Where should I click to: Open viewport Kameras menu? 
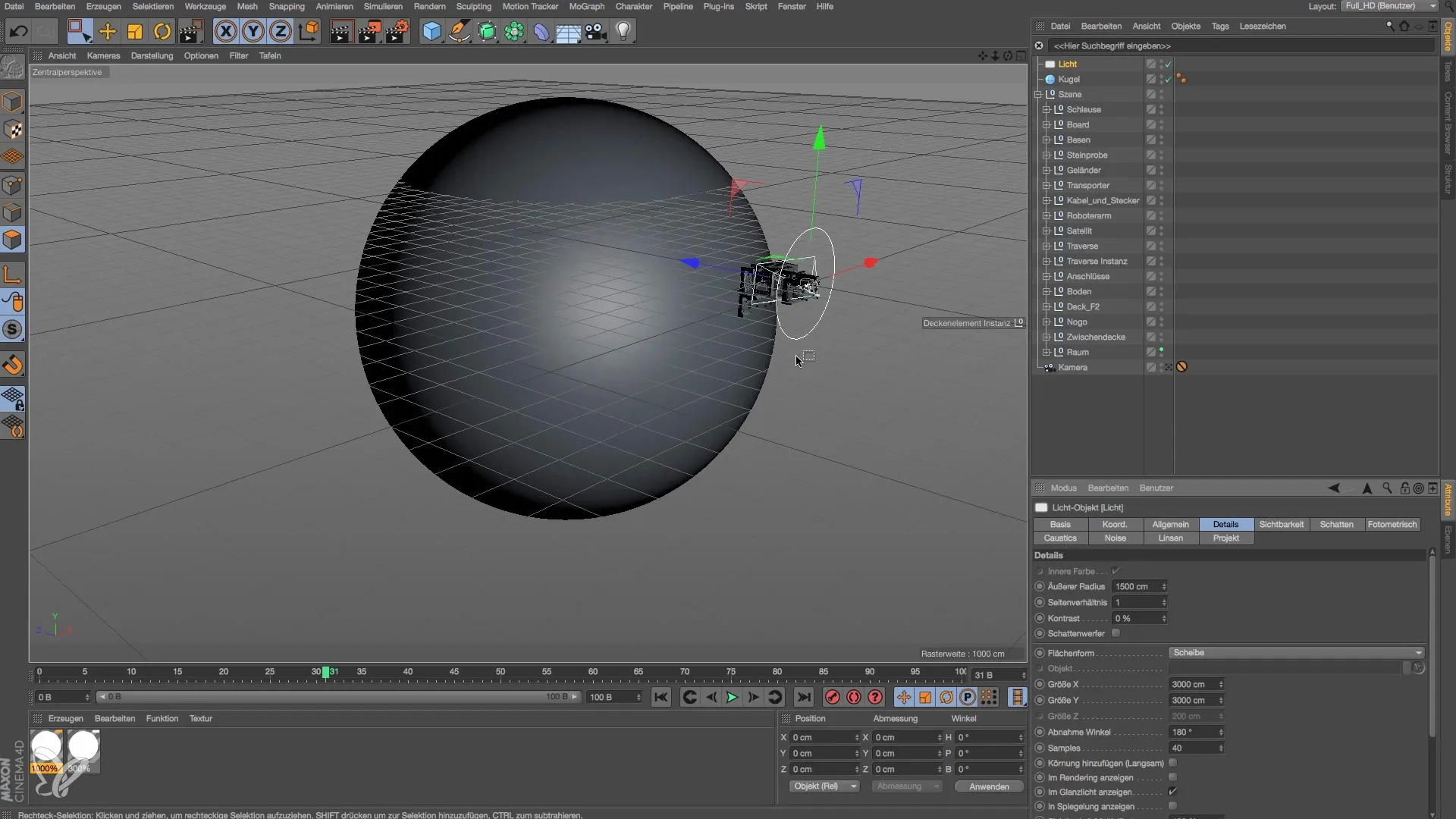103,55
